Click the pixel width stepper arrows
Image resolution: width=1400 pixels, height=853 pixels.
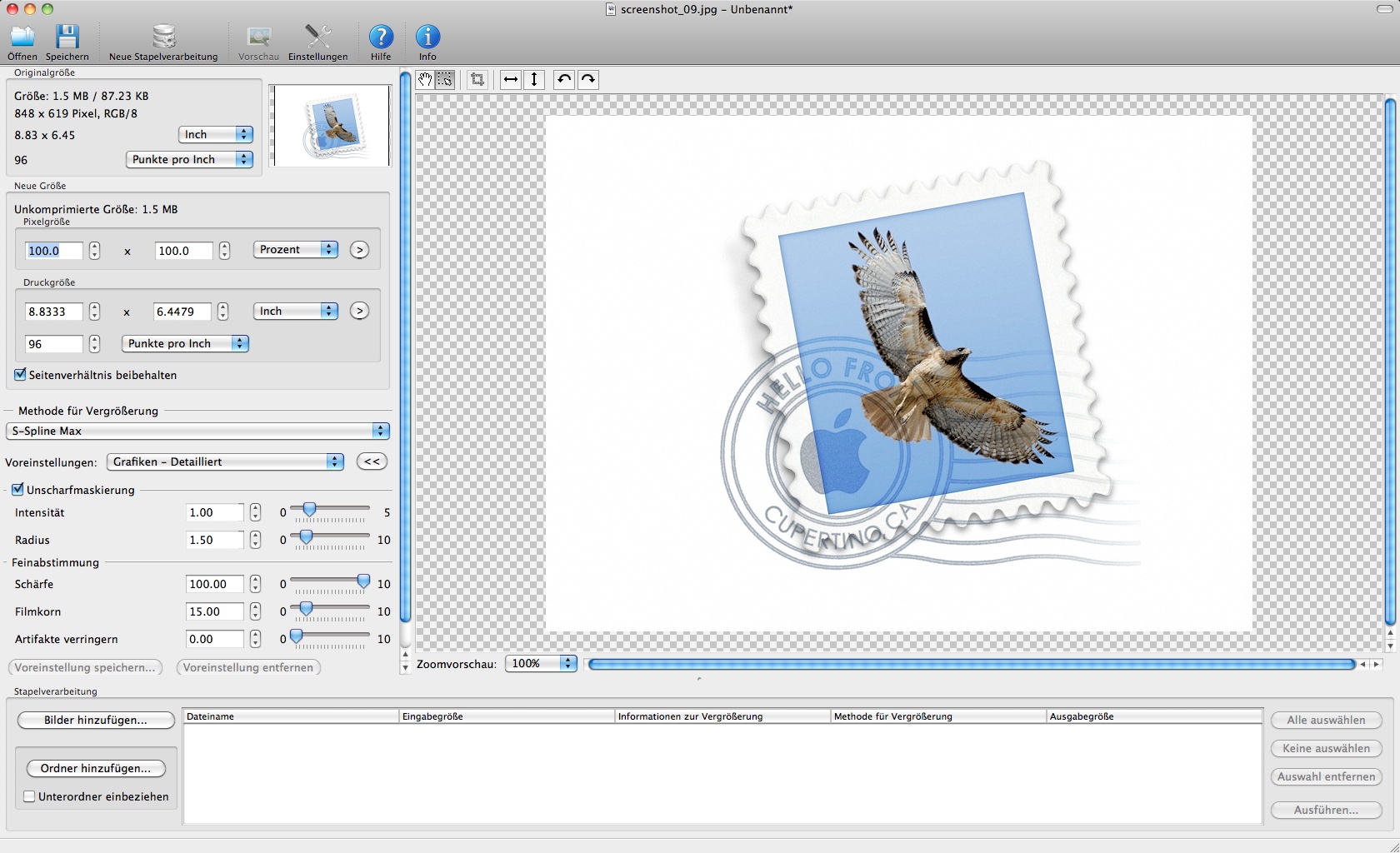click(x=95, y=250)
